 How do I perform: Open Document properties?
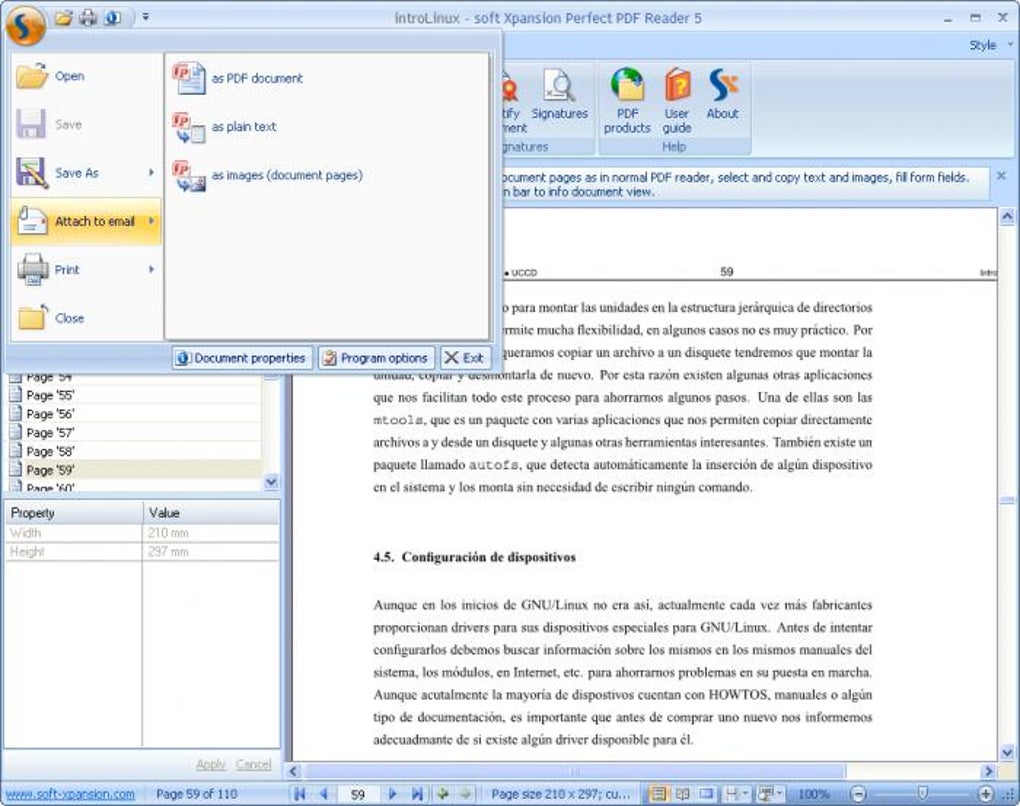[242, 358]
